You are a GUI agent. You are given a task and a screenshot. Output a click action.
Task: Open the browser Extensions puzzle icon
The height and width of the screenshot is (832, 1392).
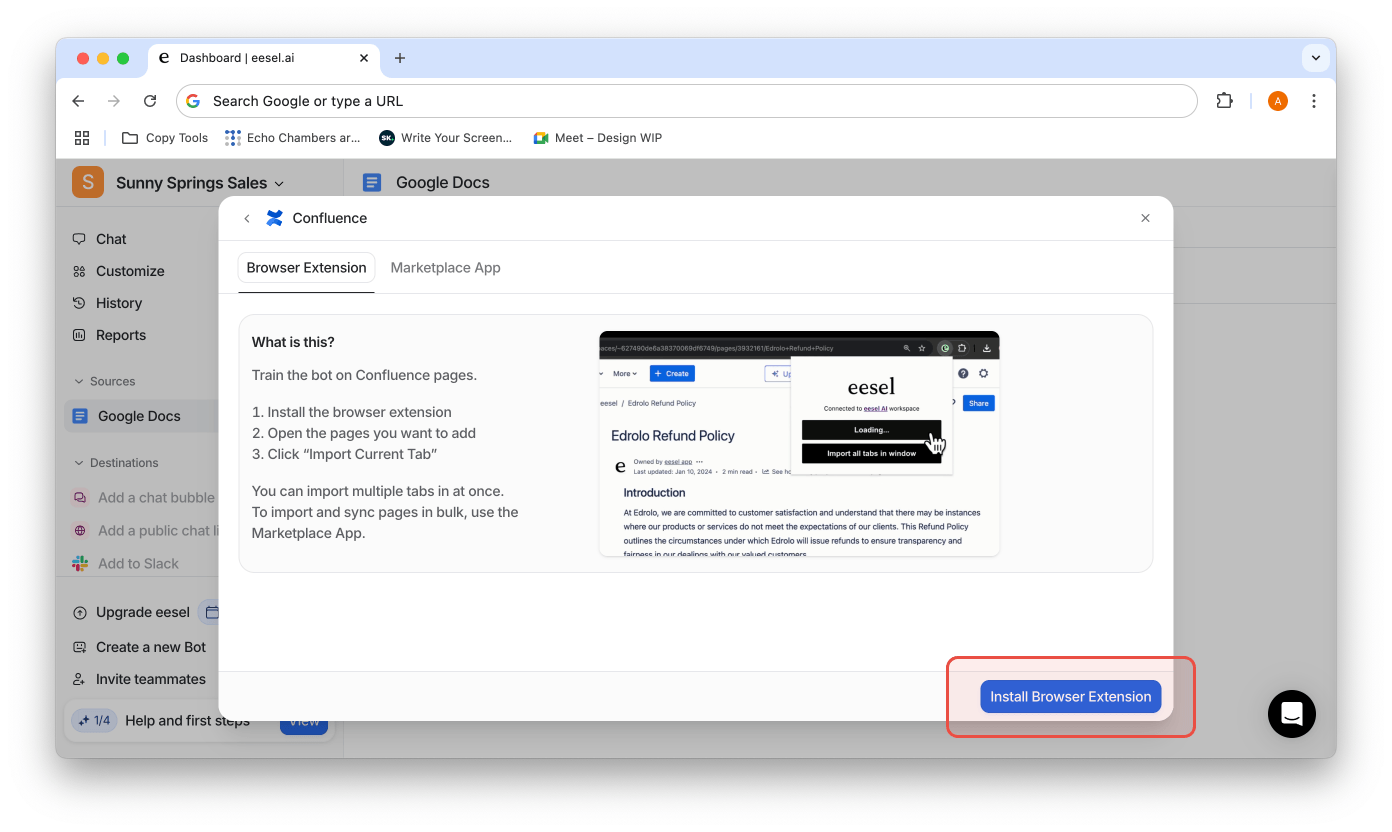[1224, 101]
